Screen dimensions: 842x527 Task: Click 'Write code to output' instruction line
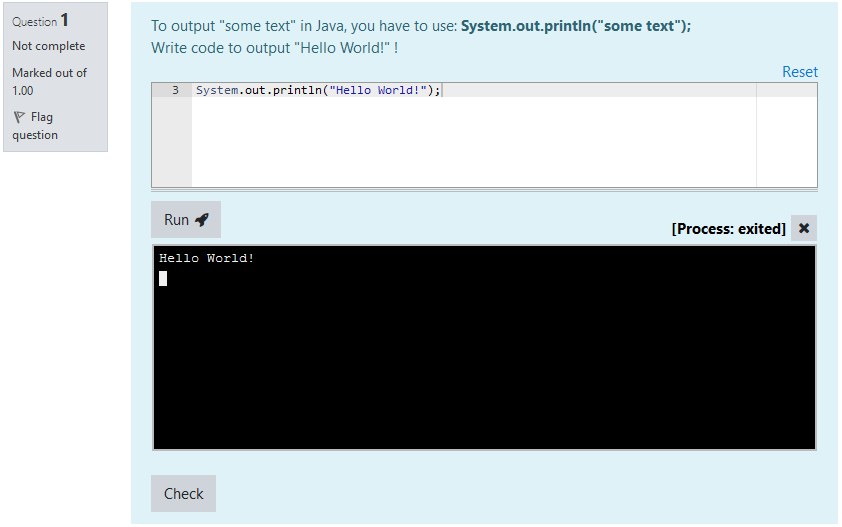[x=274, y=48]
